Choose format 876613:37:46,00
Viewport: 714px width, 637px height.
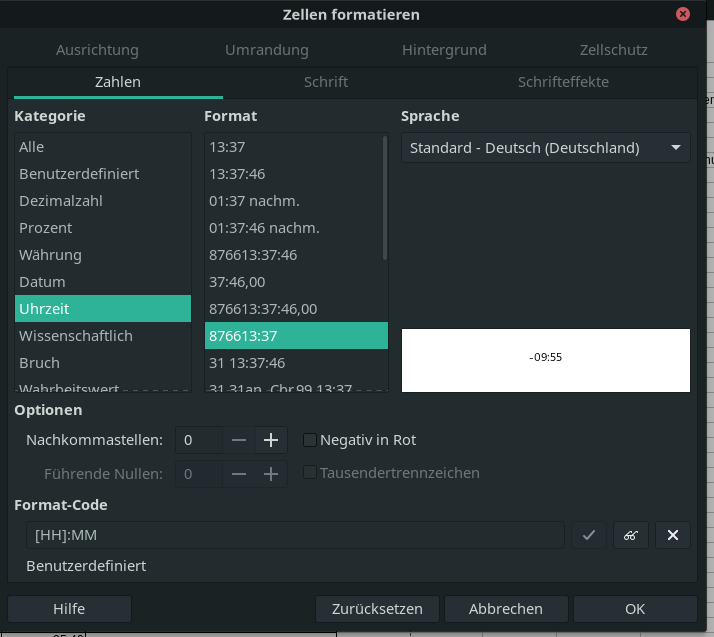[294, 309]
